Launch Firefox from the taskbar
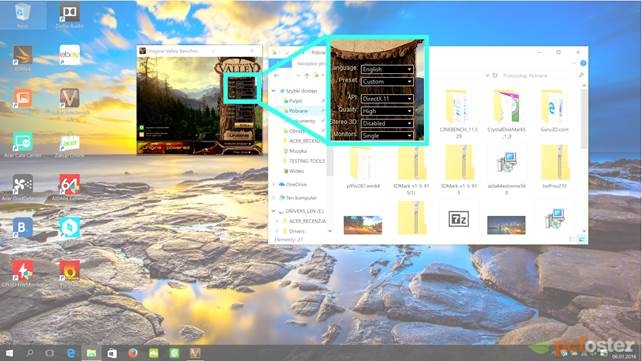 133,353
